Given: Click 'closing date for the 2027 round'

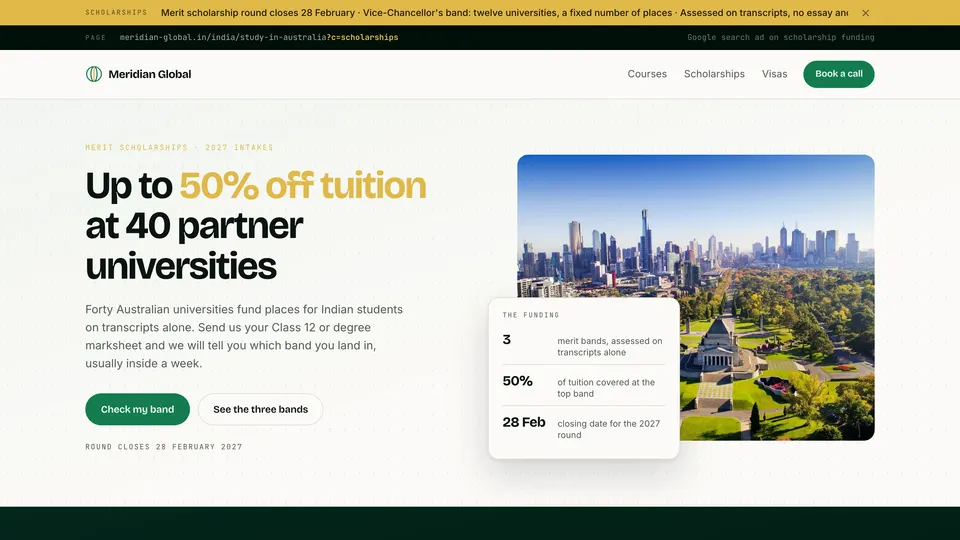Looking at the screenshot, I should (x=609, y=429).
